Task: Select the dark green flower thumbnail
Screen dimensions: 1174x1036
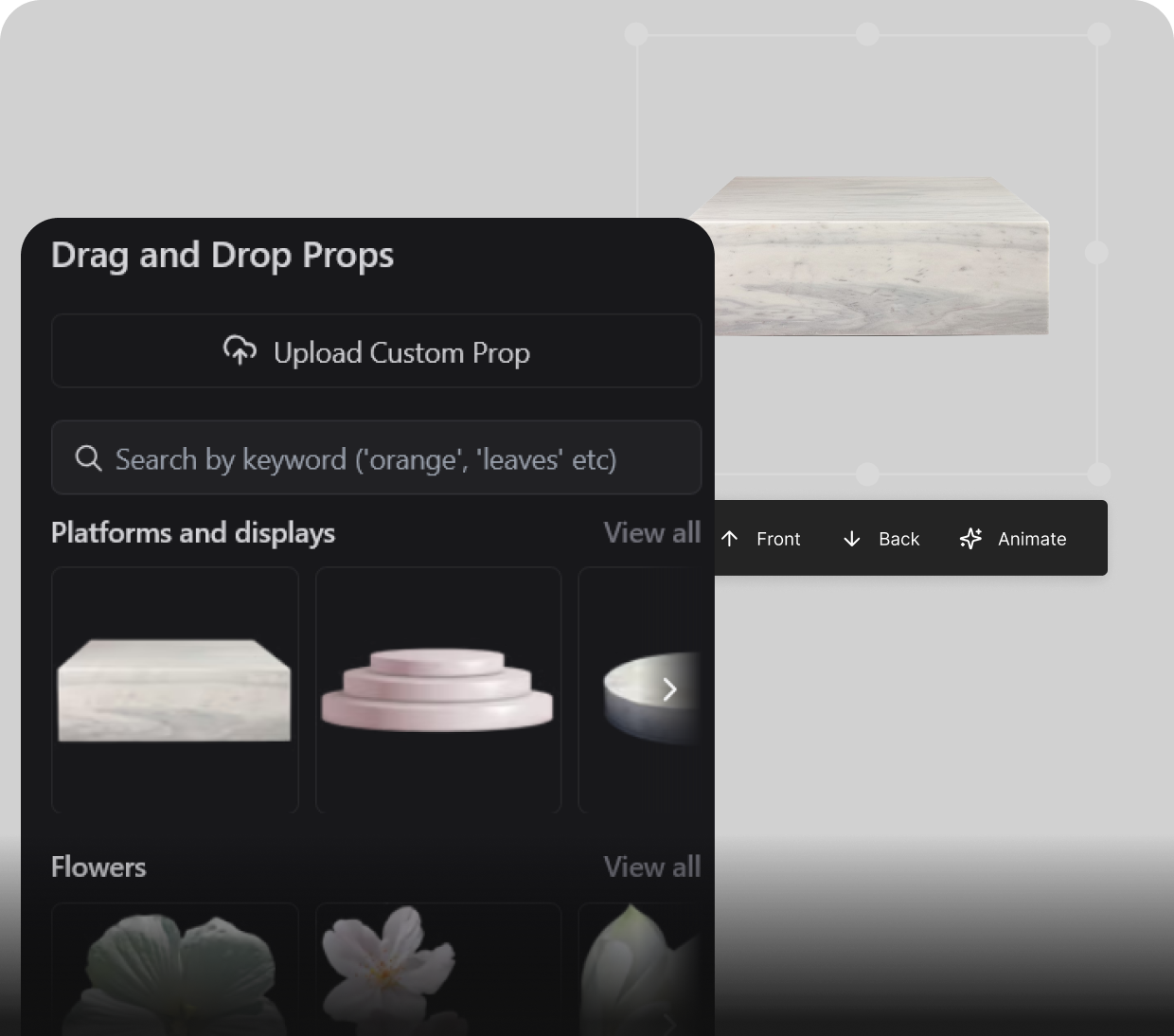Action: coord(174,969)
